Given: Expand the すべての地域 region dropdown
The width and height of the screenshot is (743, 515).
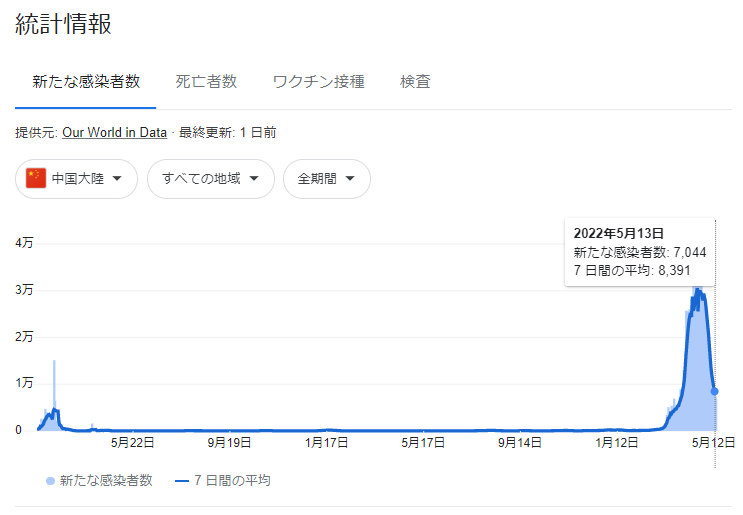Looking at the screenshot, I should coord(211,179).
